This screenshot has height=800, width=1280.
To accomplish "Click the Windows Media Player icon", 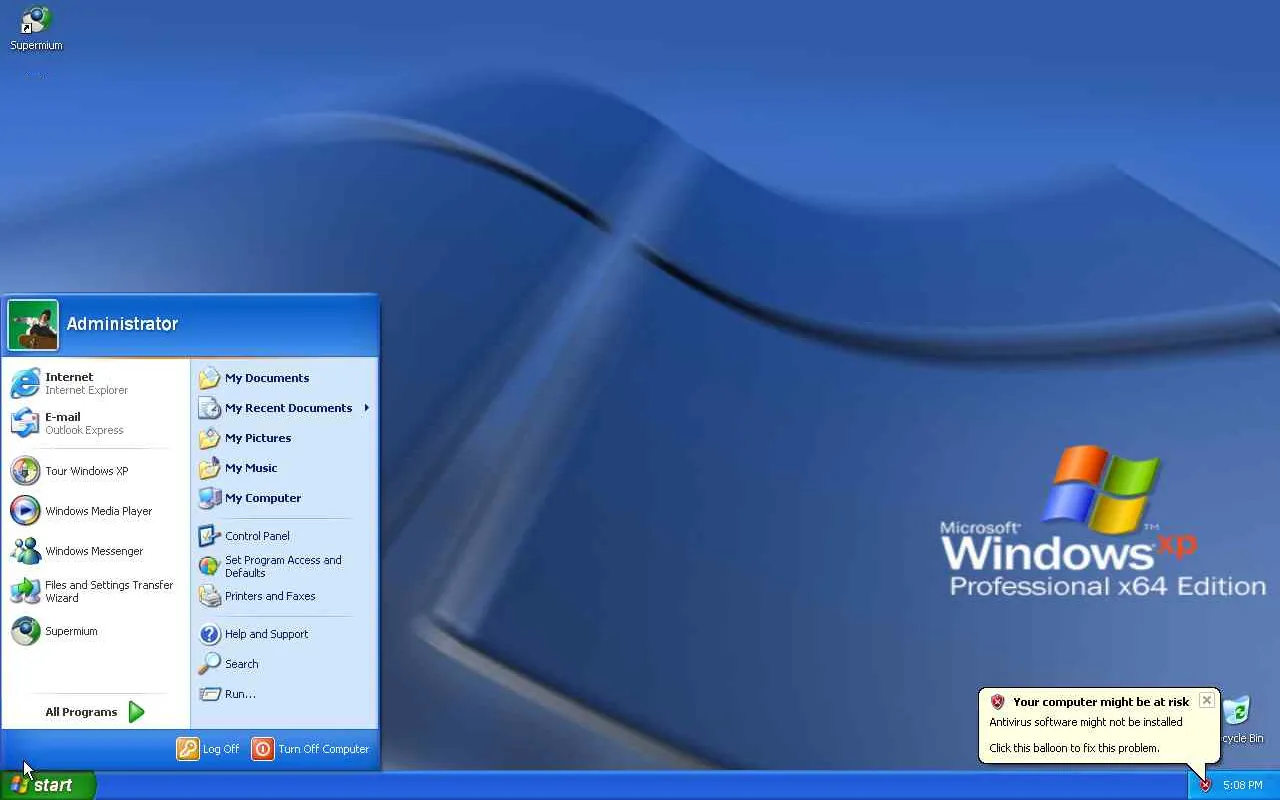I will point(25,511).
